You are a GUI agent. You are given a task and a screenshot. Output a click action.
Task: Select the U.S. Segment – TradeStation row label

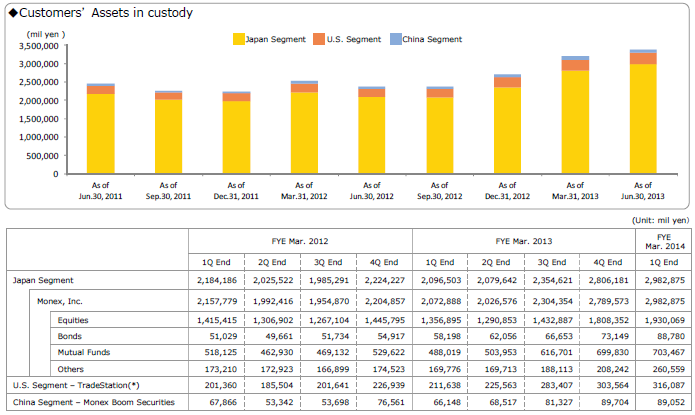(78, 386)
